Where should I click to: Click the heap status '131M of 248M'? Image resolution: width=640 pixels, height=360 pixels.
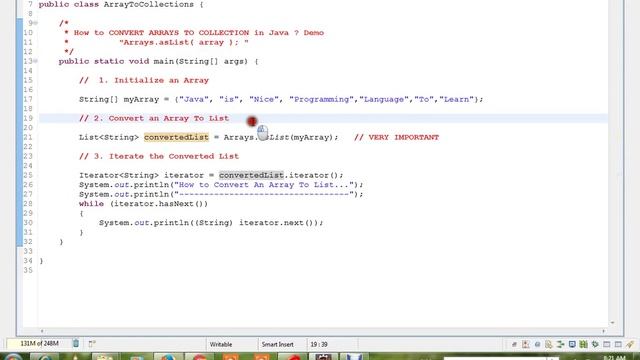pos(39,344)
